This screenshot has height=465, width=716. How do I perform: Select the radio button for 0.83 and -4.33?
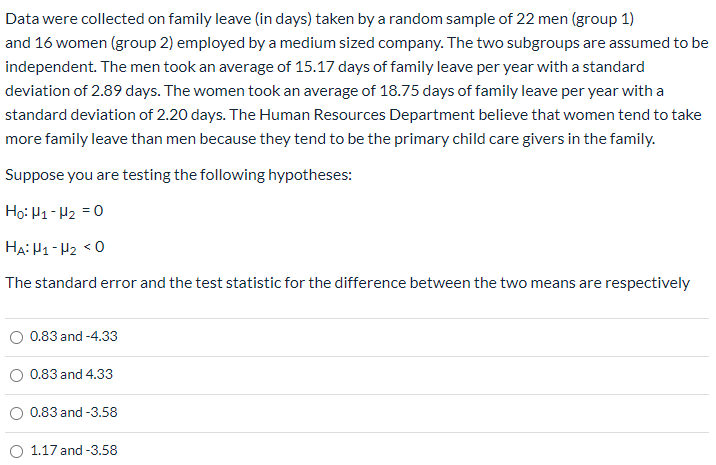coord(15,337)
